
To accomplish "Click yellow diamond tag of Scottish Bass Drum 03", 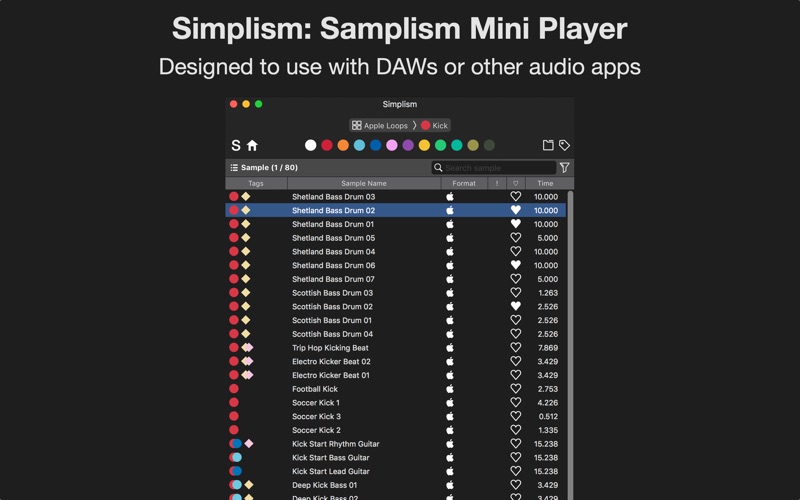I will click(246, 293).
